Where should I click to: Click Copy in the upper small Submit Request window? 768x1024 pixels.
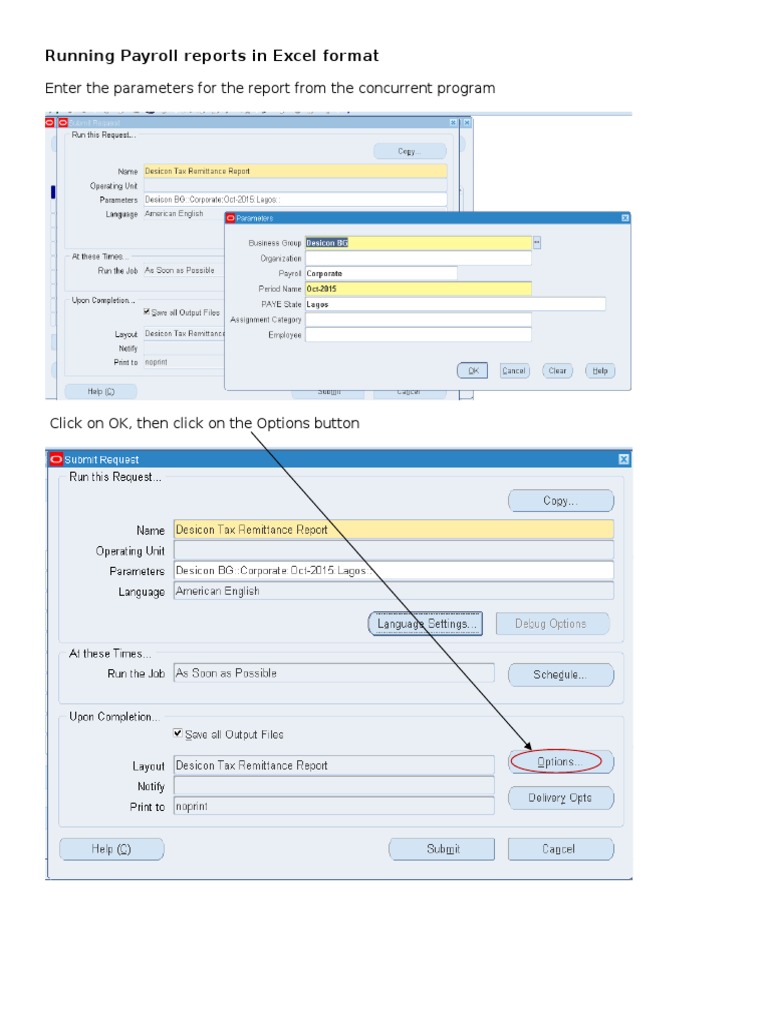[x=410, y=152]
